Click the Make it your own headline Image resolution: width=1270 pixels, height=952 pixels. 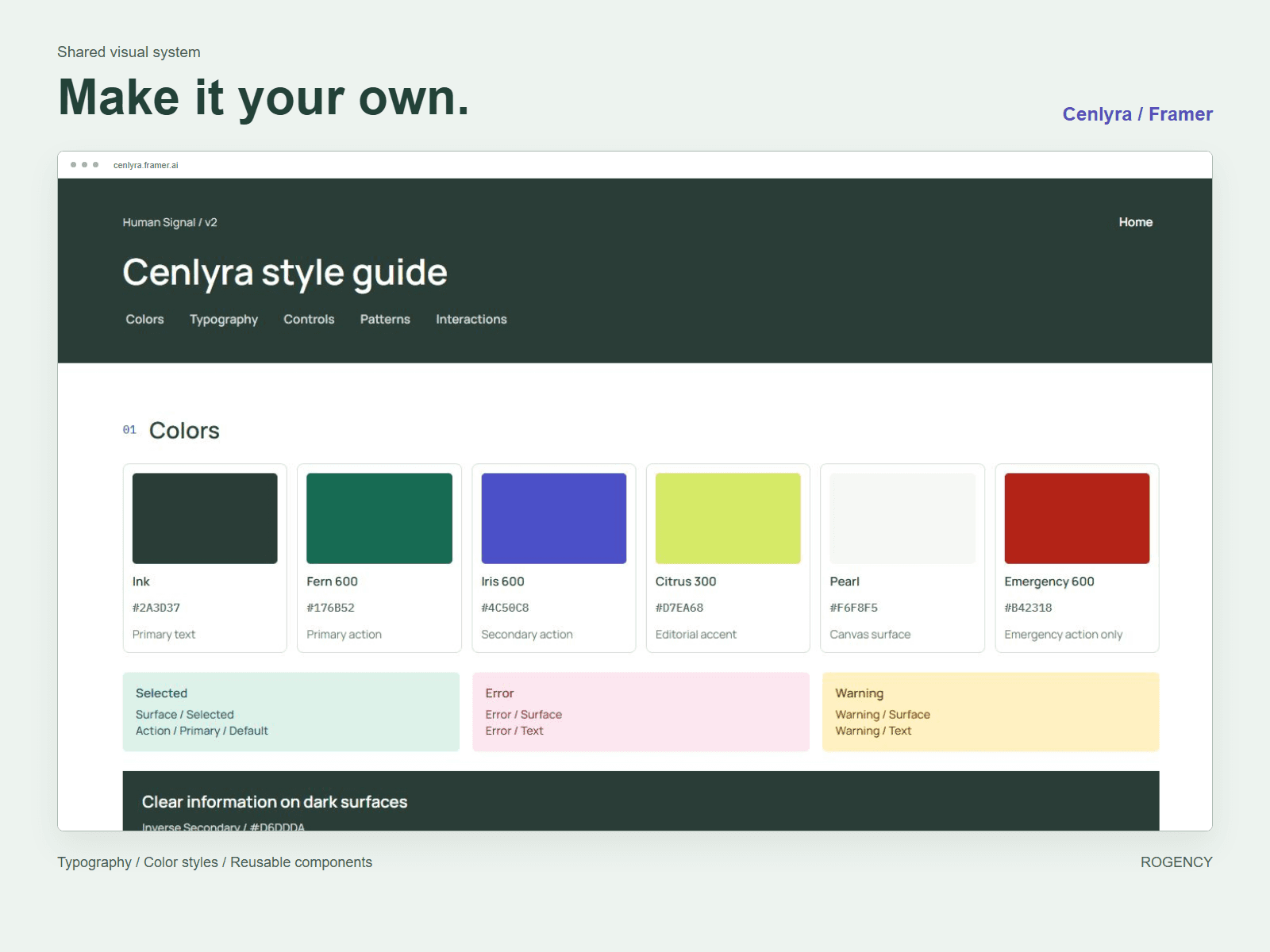pos(264,98)
